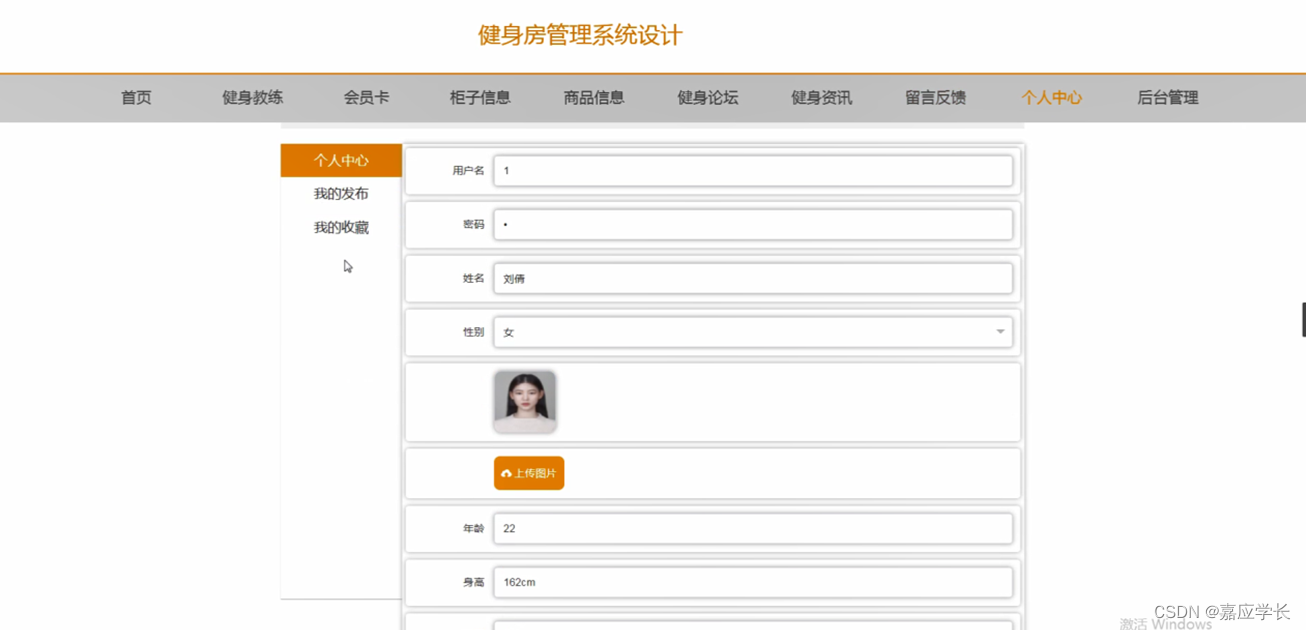Click the 健身房管理系统设计 title
The width and height of the screenshot is (1306, 630).
coord(580,36)
